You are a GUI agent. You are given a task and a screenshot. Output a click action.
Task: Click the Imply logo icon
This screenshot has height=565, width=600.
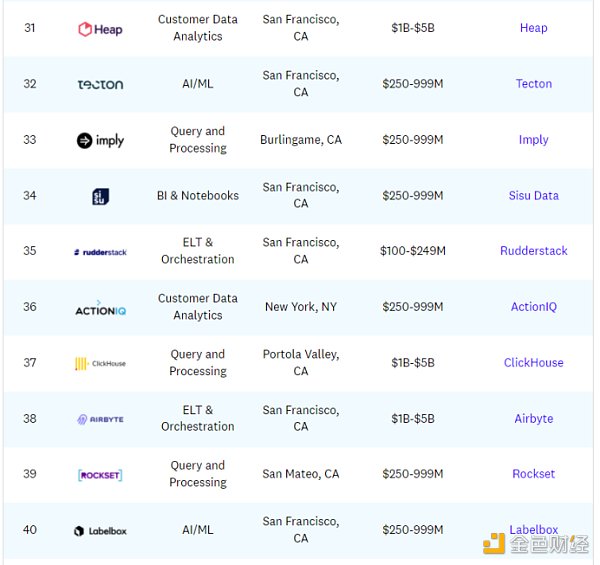click(x=100, y=140)
